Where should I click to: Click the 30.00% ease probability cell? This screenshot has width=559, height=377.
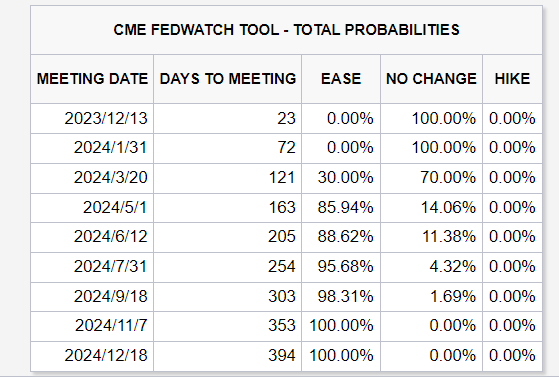[x=341, y=178]
